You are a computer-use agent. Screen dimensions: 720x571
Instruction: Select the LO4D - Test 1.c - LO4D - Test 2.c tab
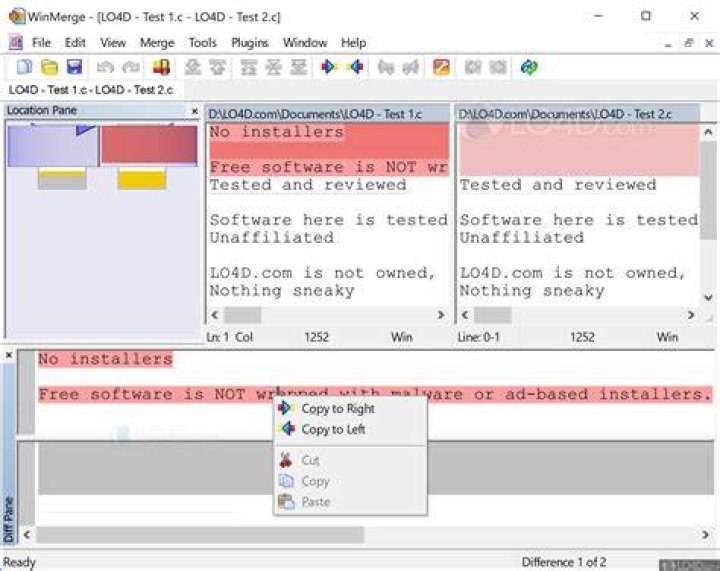pyautogui.click(x=91, y=90)
